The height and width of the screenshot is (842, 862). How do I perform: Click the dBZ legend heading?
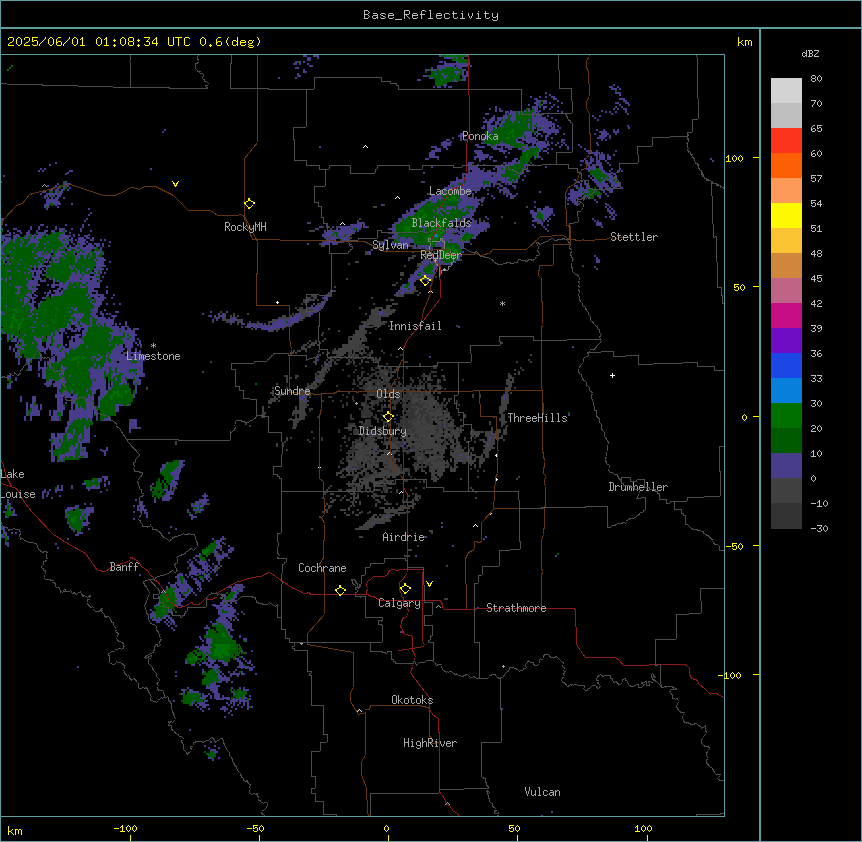pyautogui.click(x=810, y=53)
